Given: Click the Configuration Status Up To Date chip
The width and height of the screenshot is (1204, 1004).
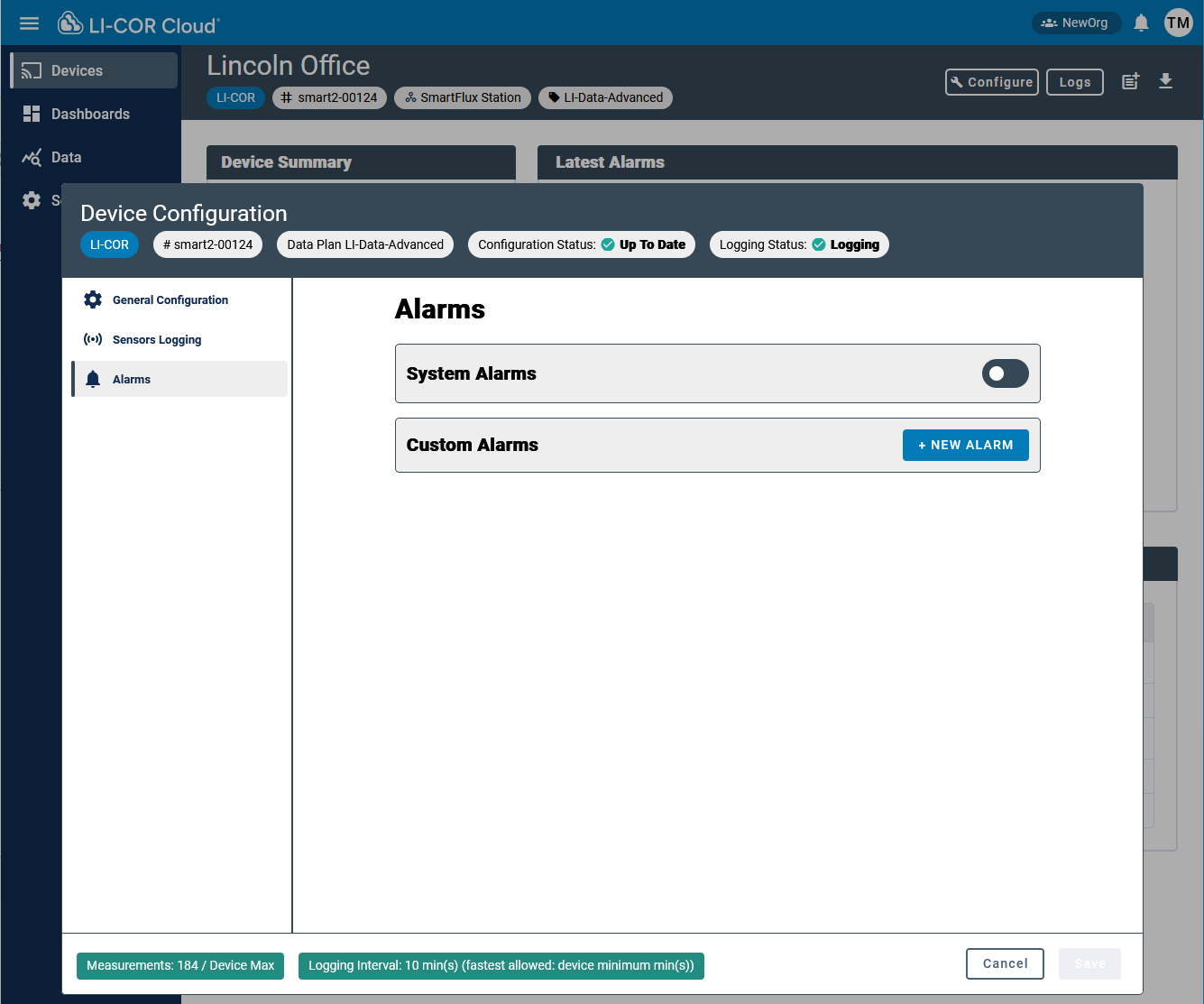Looking at the screenshot, I should 582,244.
